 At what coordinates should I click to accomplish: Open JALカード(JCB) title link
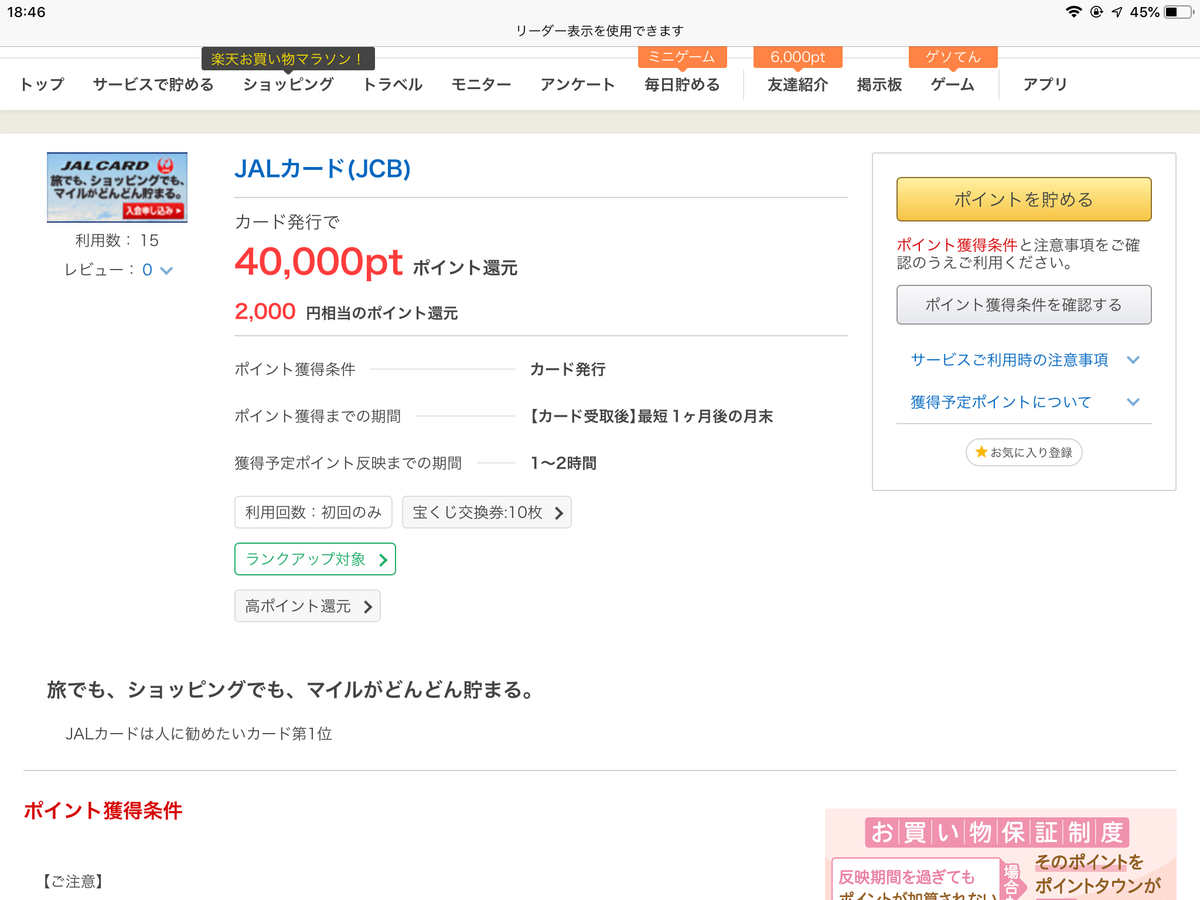coord(322,169)
